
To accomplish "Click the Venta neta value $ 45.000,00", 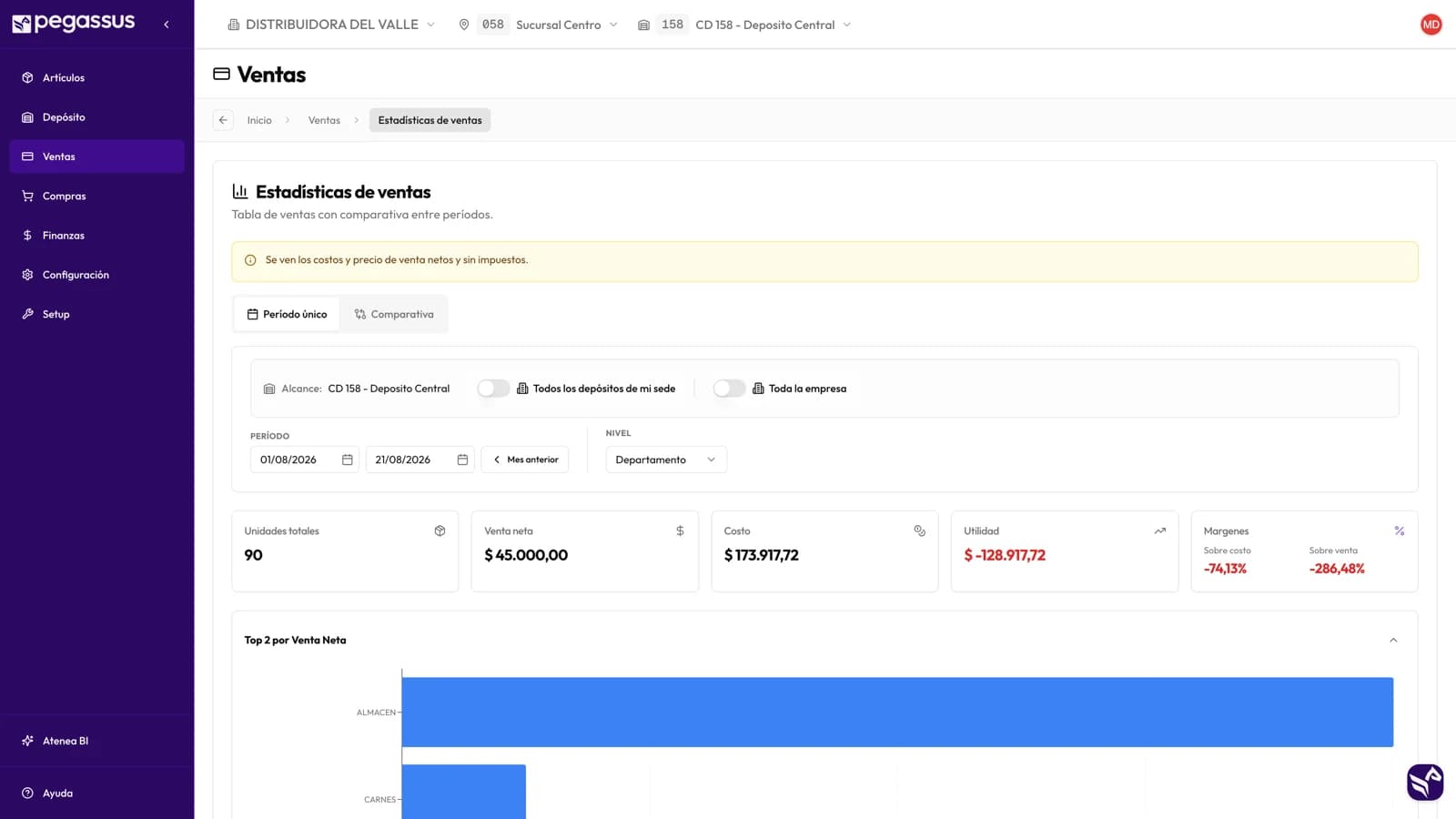I will 526,555.
